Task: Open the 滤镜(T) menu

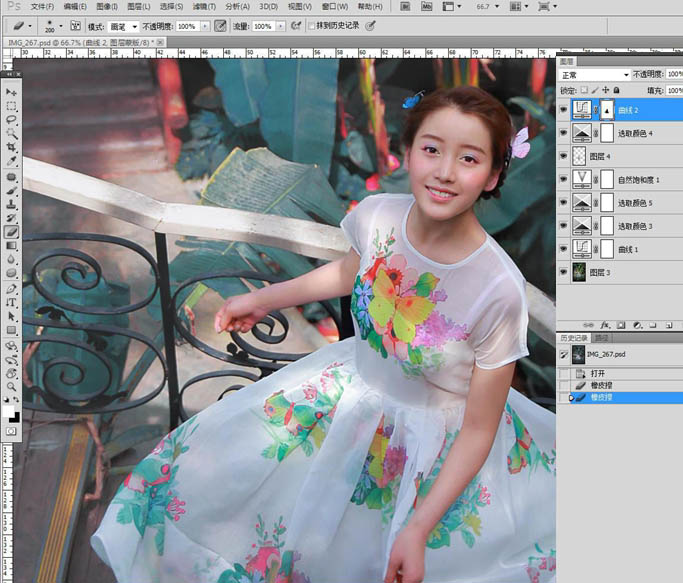Action: click(204, 7)
